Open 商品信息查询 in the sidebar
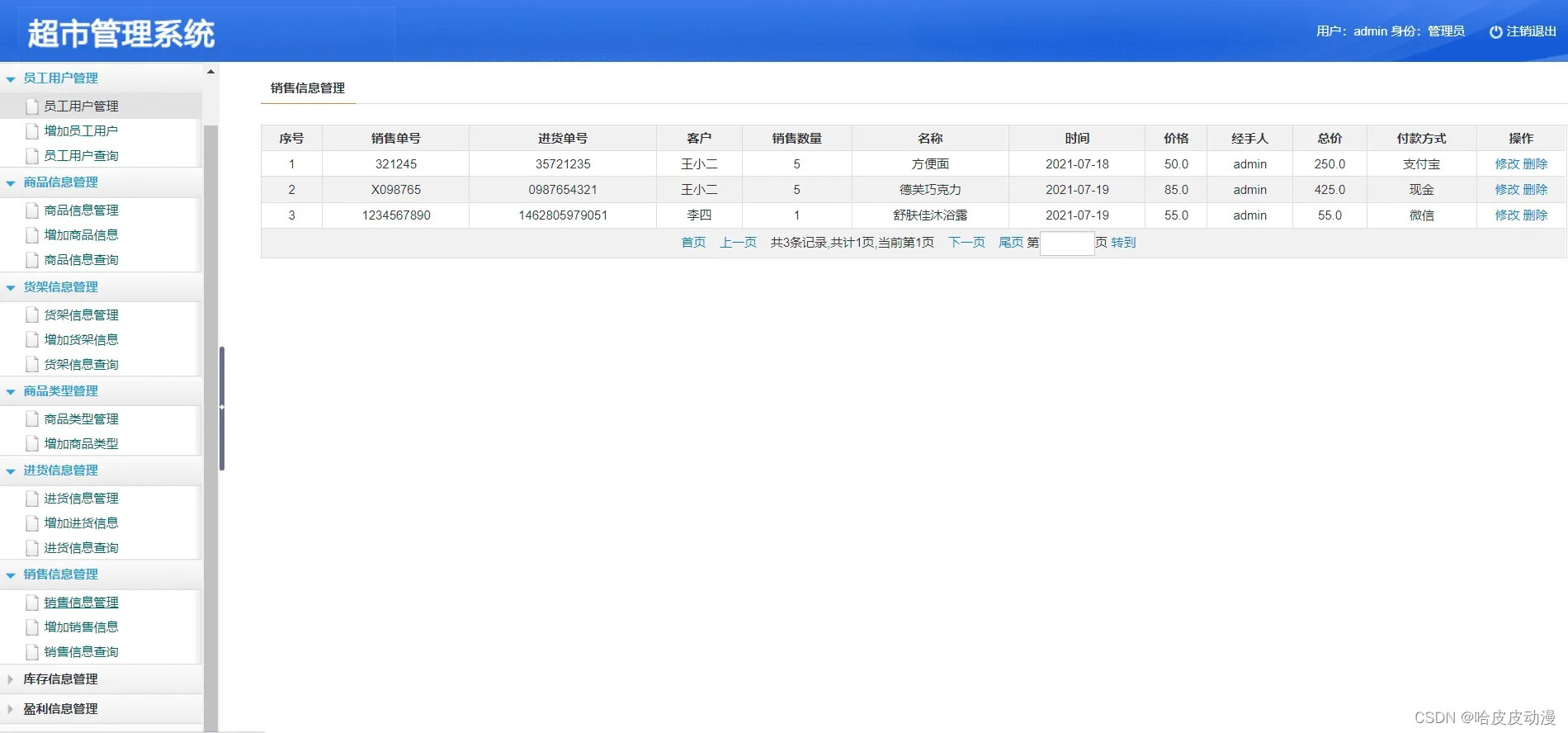This screenshot has width=1568, height=733. pyautogui.click(x=81, y=260)
